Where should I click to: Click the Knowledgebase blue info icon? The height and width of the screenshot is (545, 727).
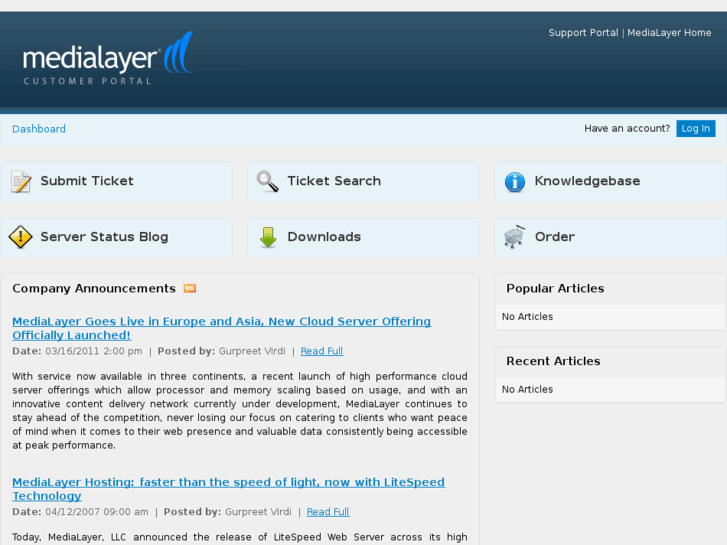pos(515,182)
